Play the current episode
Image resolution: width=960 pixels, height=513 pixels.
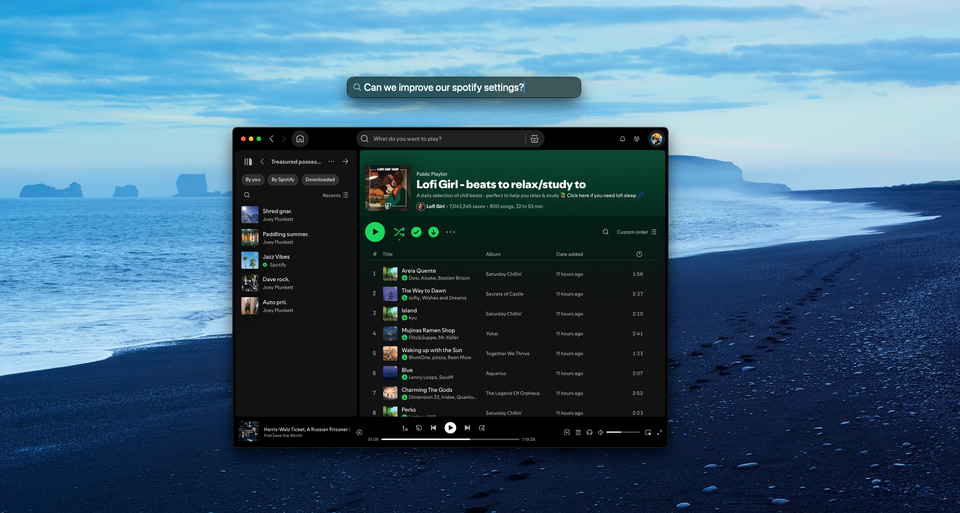click(x=450, y=428)
